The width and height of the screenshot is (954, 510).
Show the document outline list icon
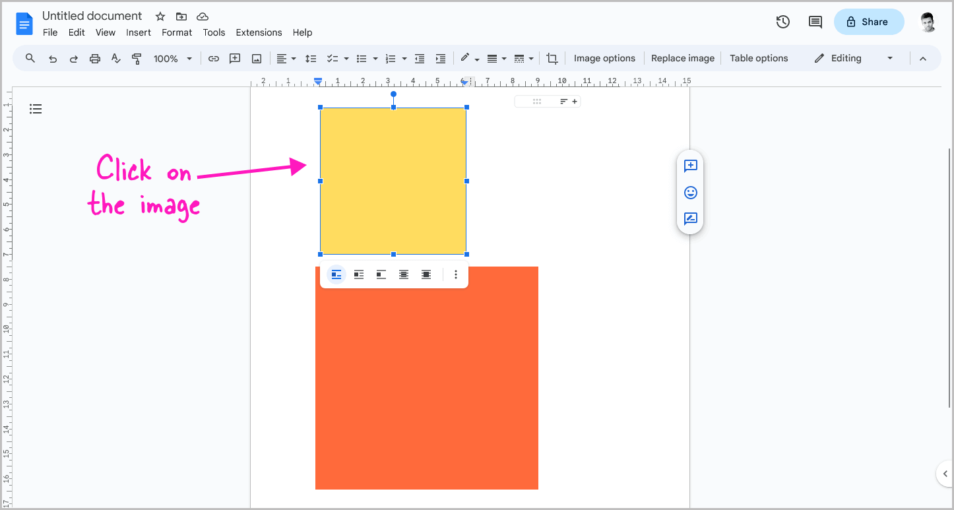click(36, 109)
